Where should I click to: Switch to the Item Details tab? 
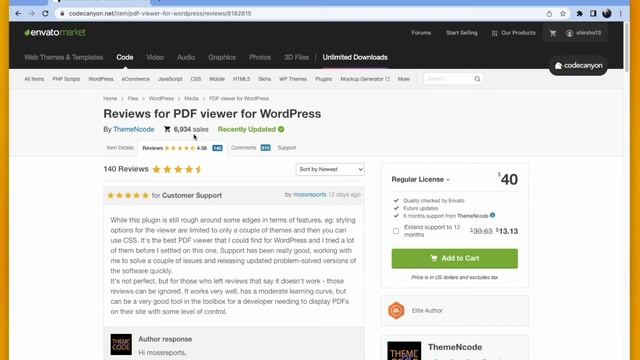(120, 148)
